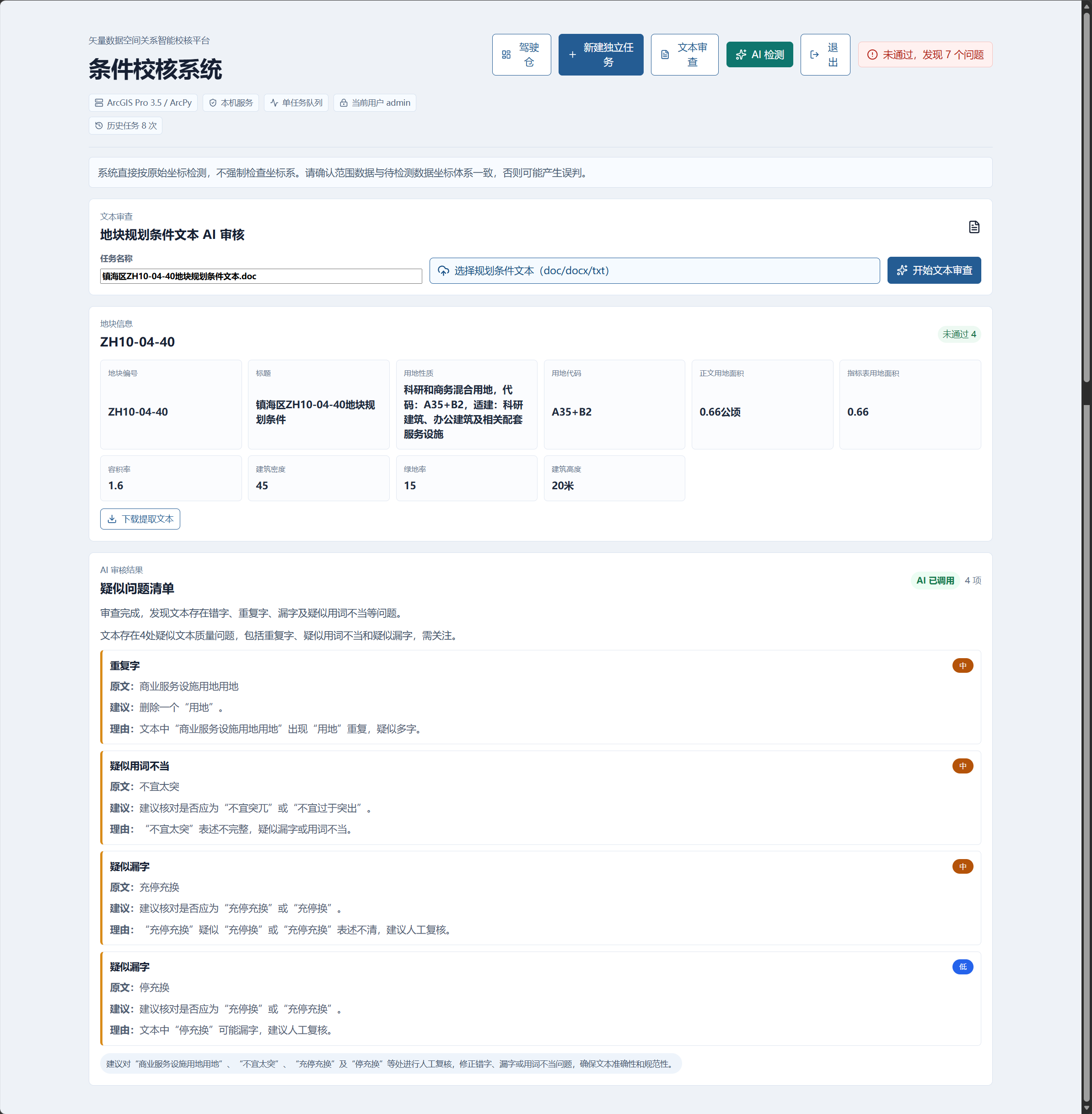Screen dimensions: 1092x1114
Task: Open the 驾驶仓 dashboard button
Action: click(x=521, y=54)
